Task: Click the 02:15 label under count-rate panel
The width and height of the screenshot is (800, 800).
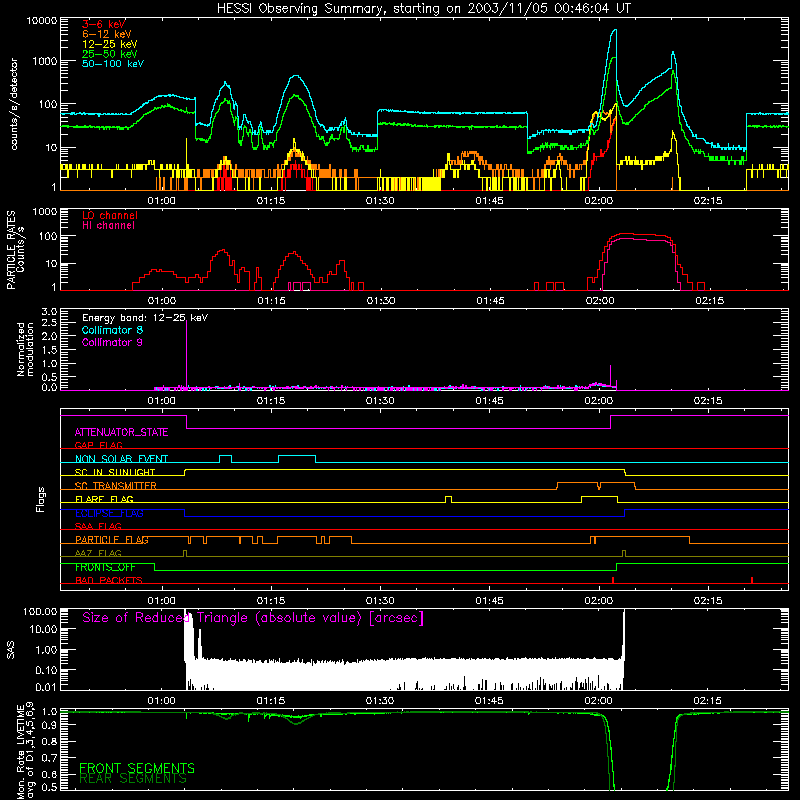Action: pos(708,201)
